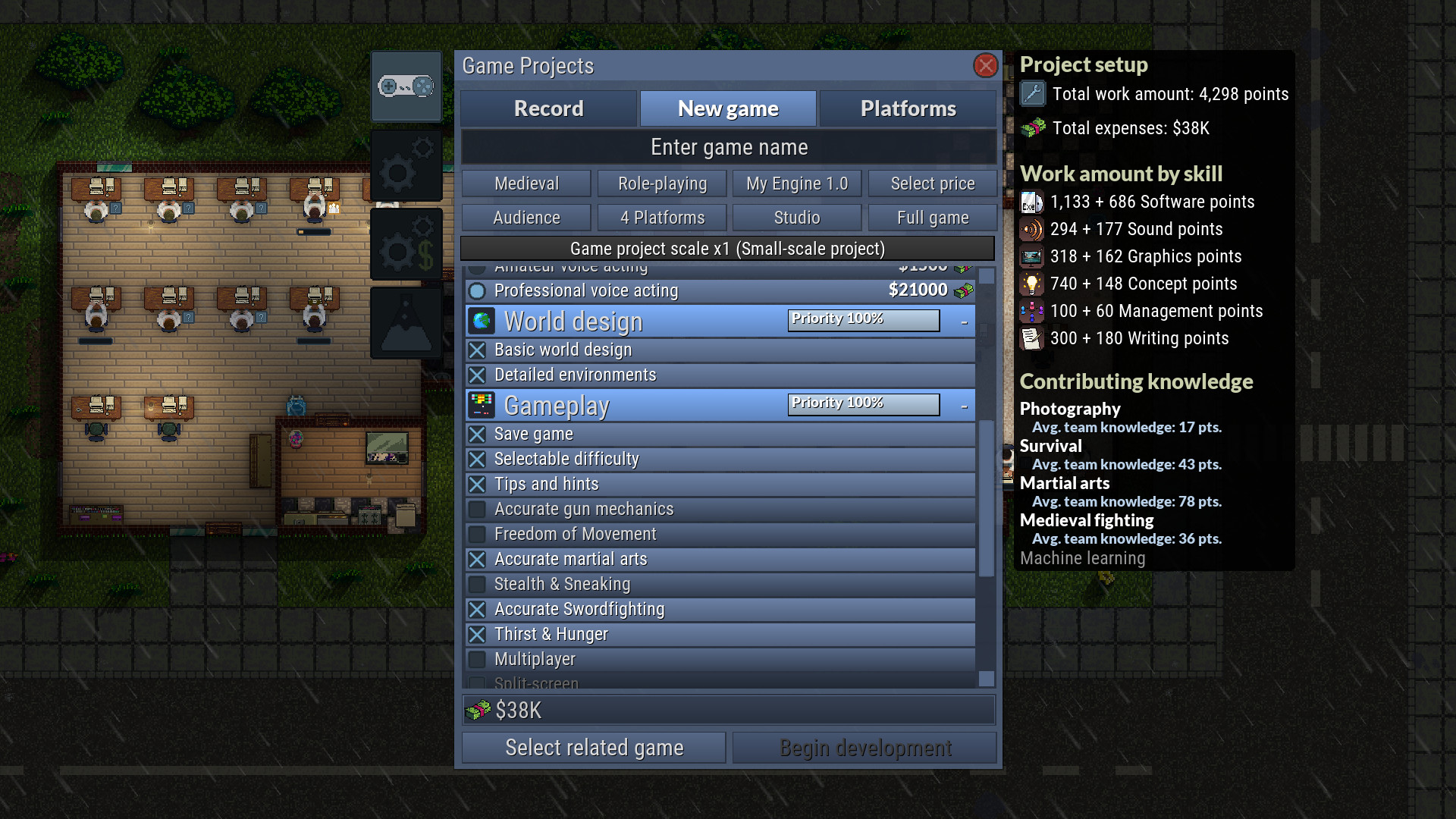Click the Writing points skill icon
1456x819 pixels.
click(1034, 338)
